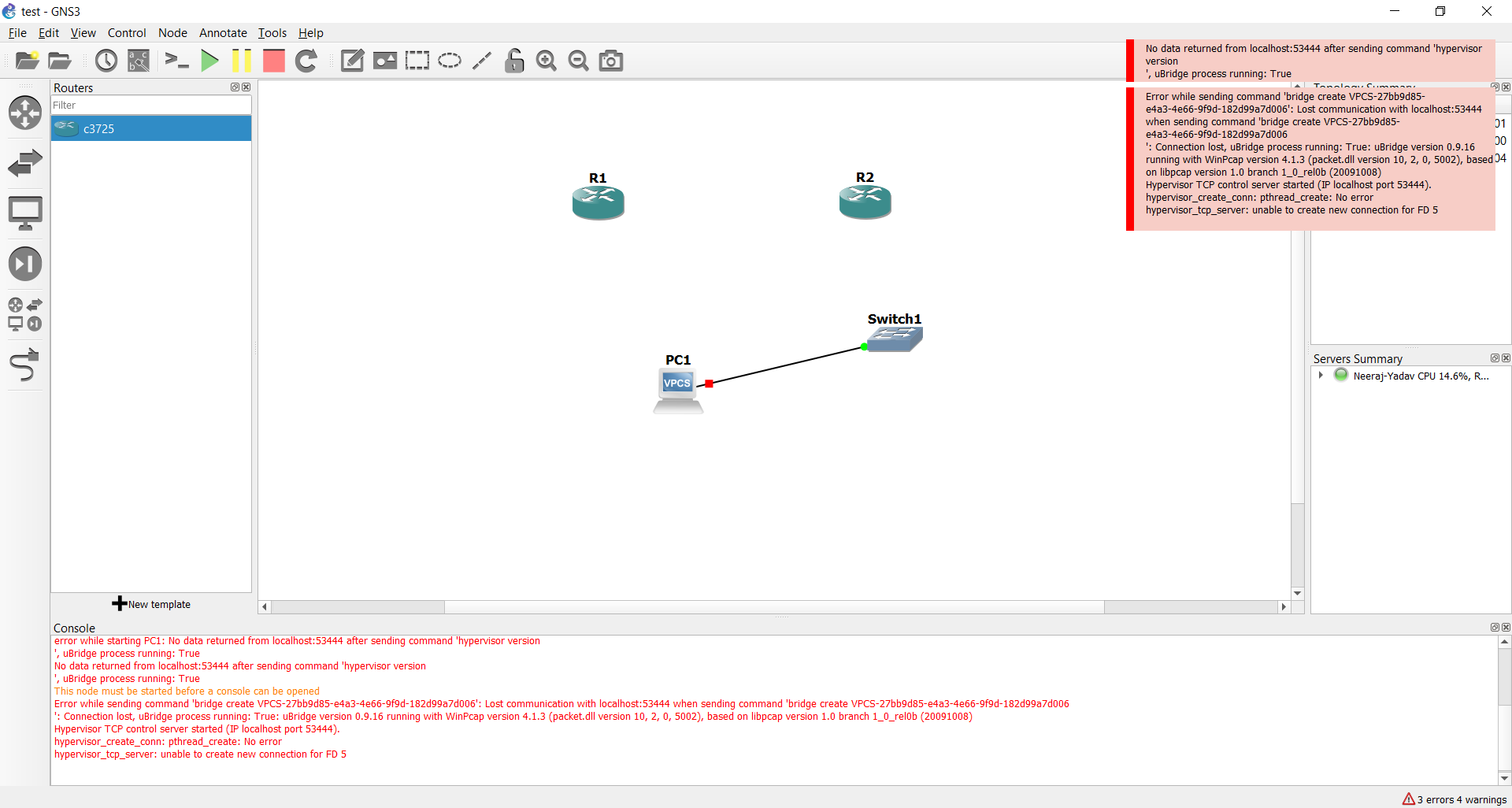Toggle the draw ellipse tool
This screenshot has height=808, width=1512.
click(x=450, y=61)
